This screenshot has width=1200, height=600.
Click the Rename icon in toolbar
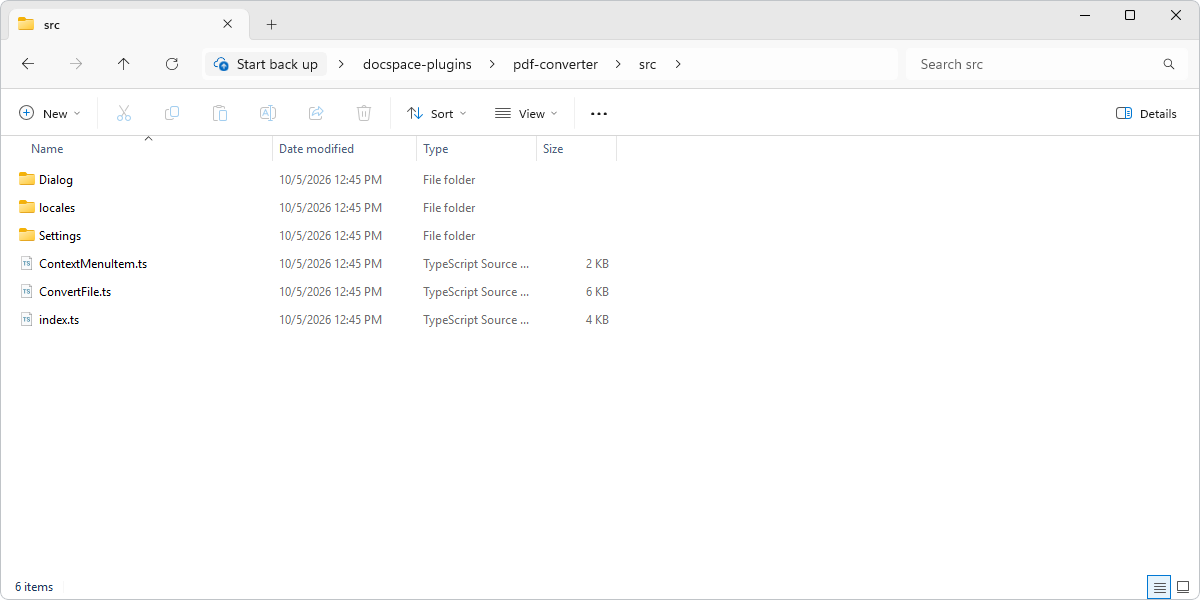pos(268,114)
